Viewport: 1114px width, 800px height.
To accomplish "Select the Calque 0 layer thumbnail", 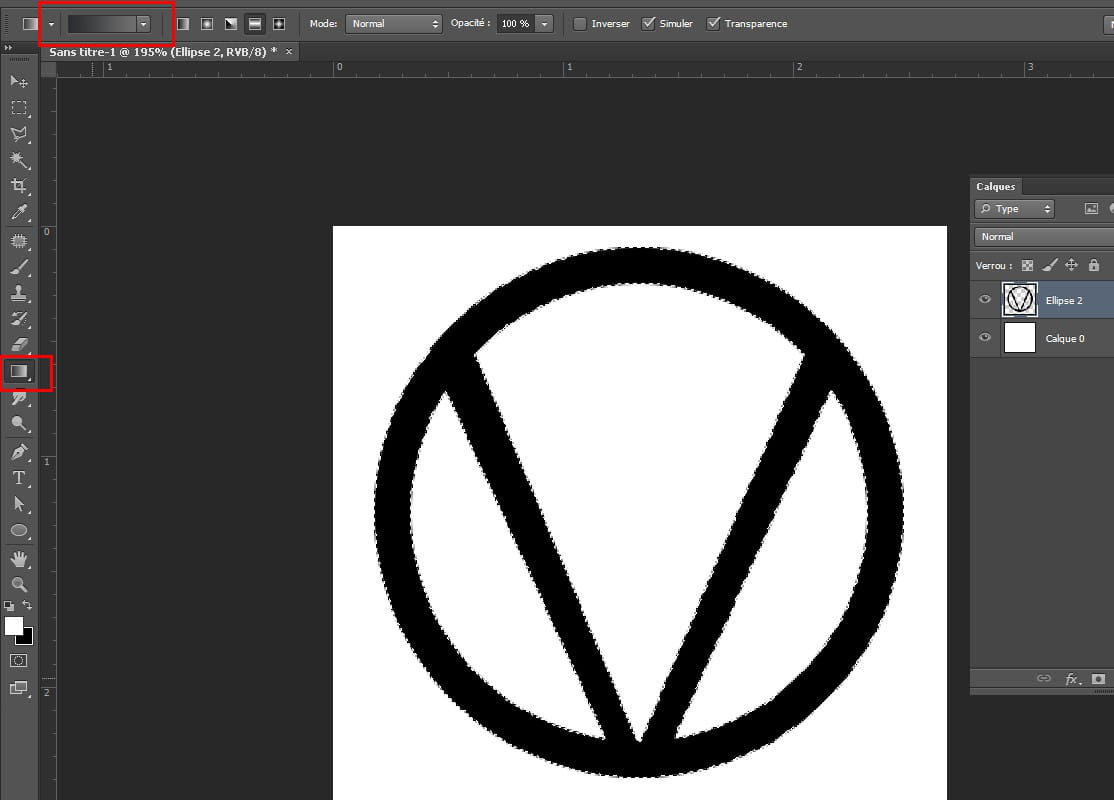I will pyautogui.click(x=1020, y=337).
